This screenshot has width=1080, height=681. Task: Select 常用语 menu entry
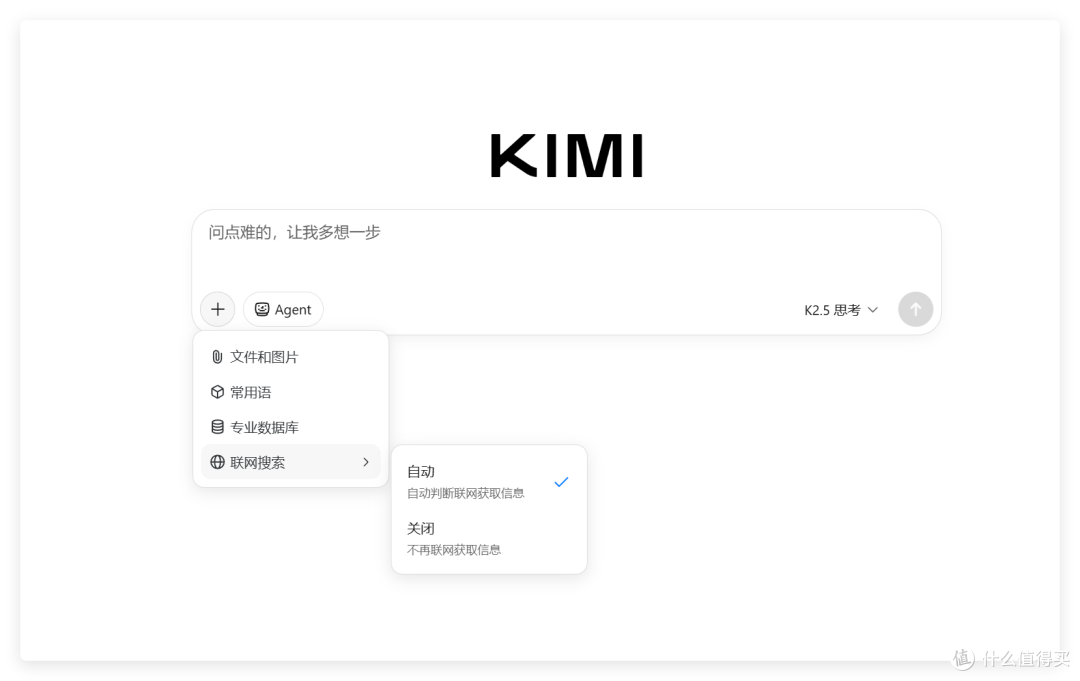[x=290, y=392]
